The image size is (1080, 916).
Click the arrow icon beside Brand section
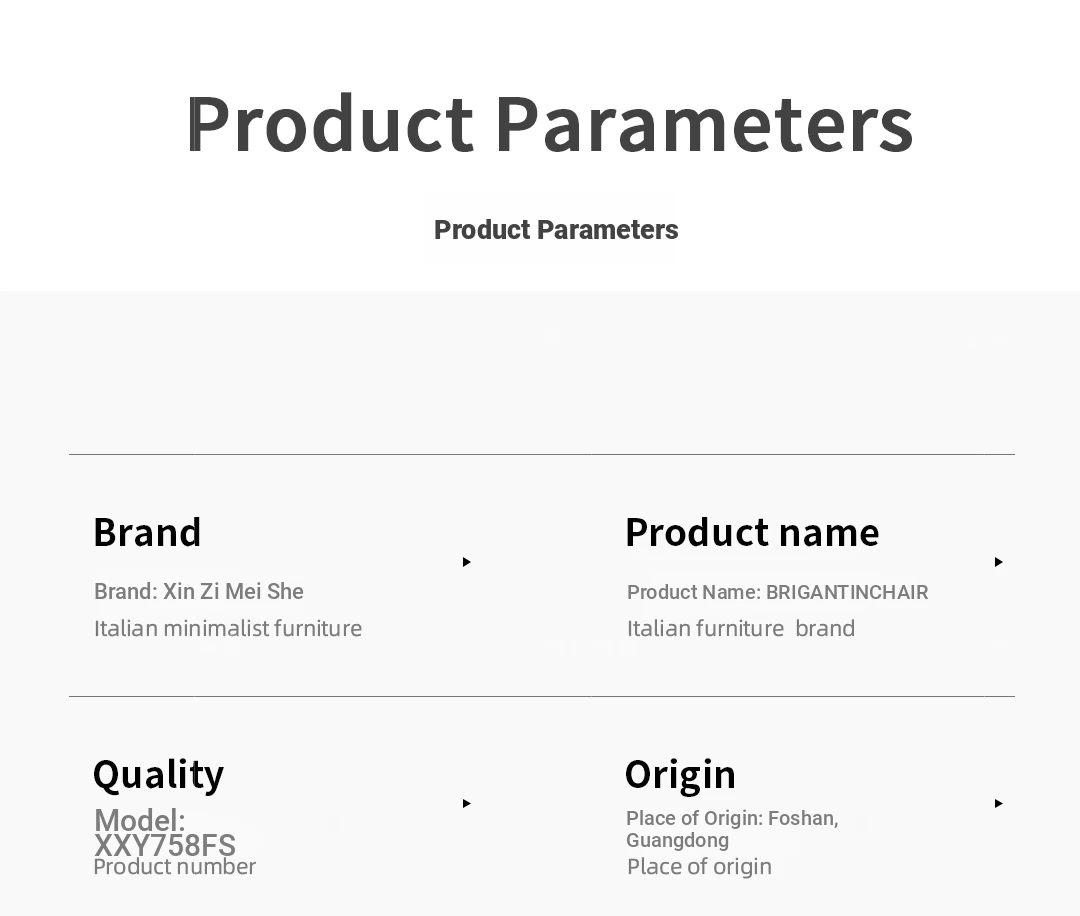[466, 562]
